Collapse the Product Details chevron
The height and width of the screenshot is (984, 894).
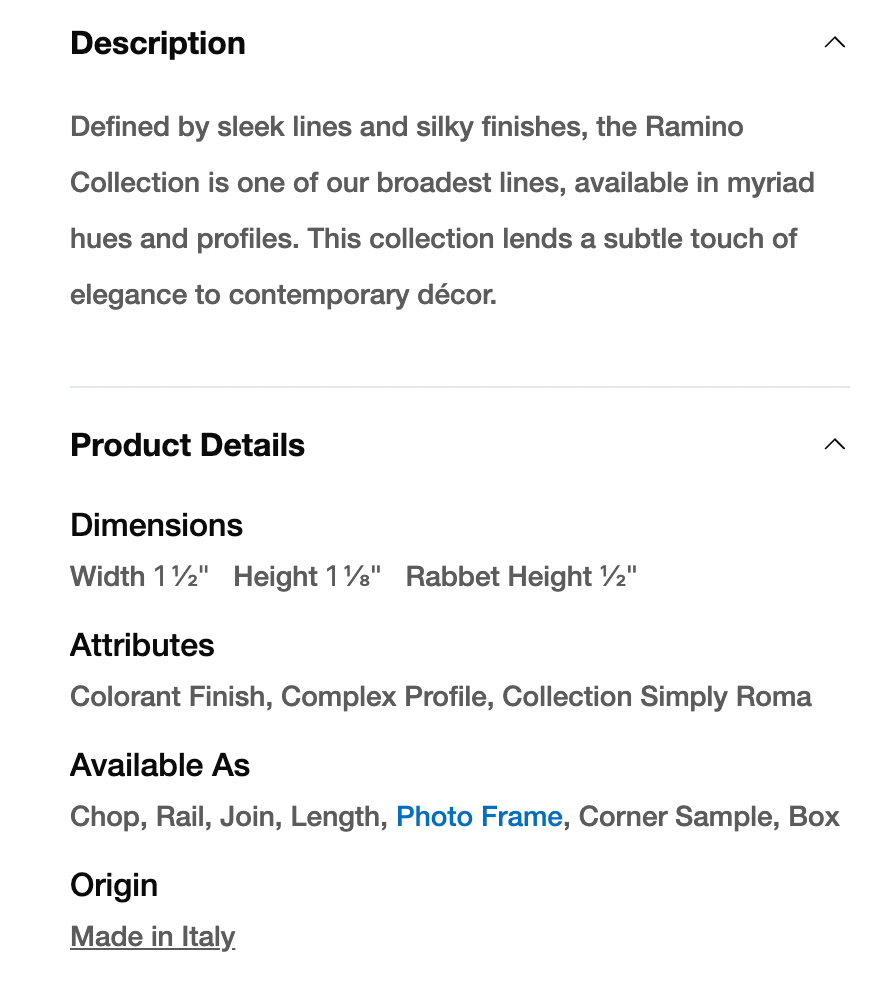pos(834,445)
